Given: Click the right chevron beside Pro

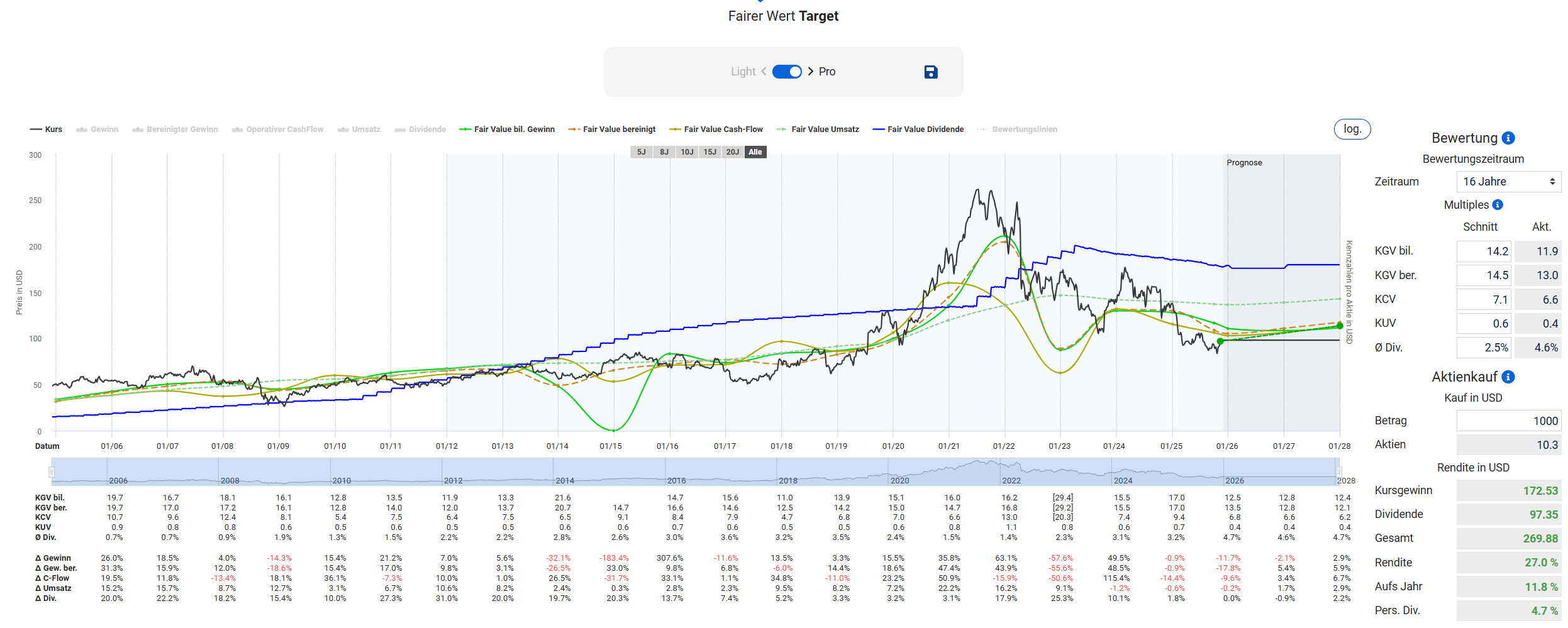Looking at the screenshot, I should click(811, 72).
